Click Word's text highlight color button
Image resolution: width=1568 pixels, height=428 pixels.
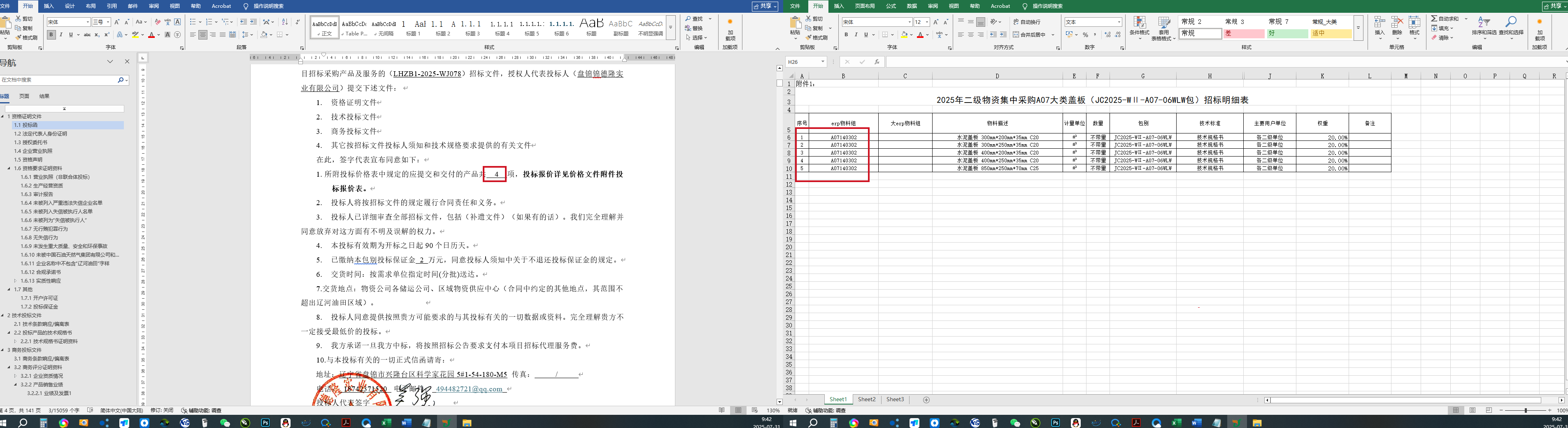[x=135, y=35]
